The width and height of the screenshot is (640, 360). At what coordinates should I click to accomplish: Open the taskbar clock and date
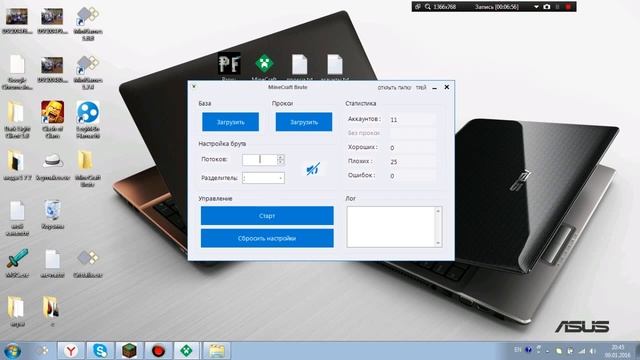click(x=618, y=351)
